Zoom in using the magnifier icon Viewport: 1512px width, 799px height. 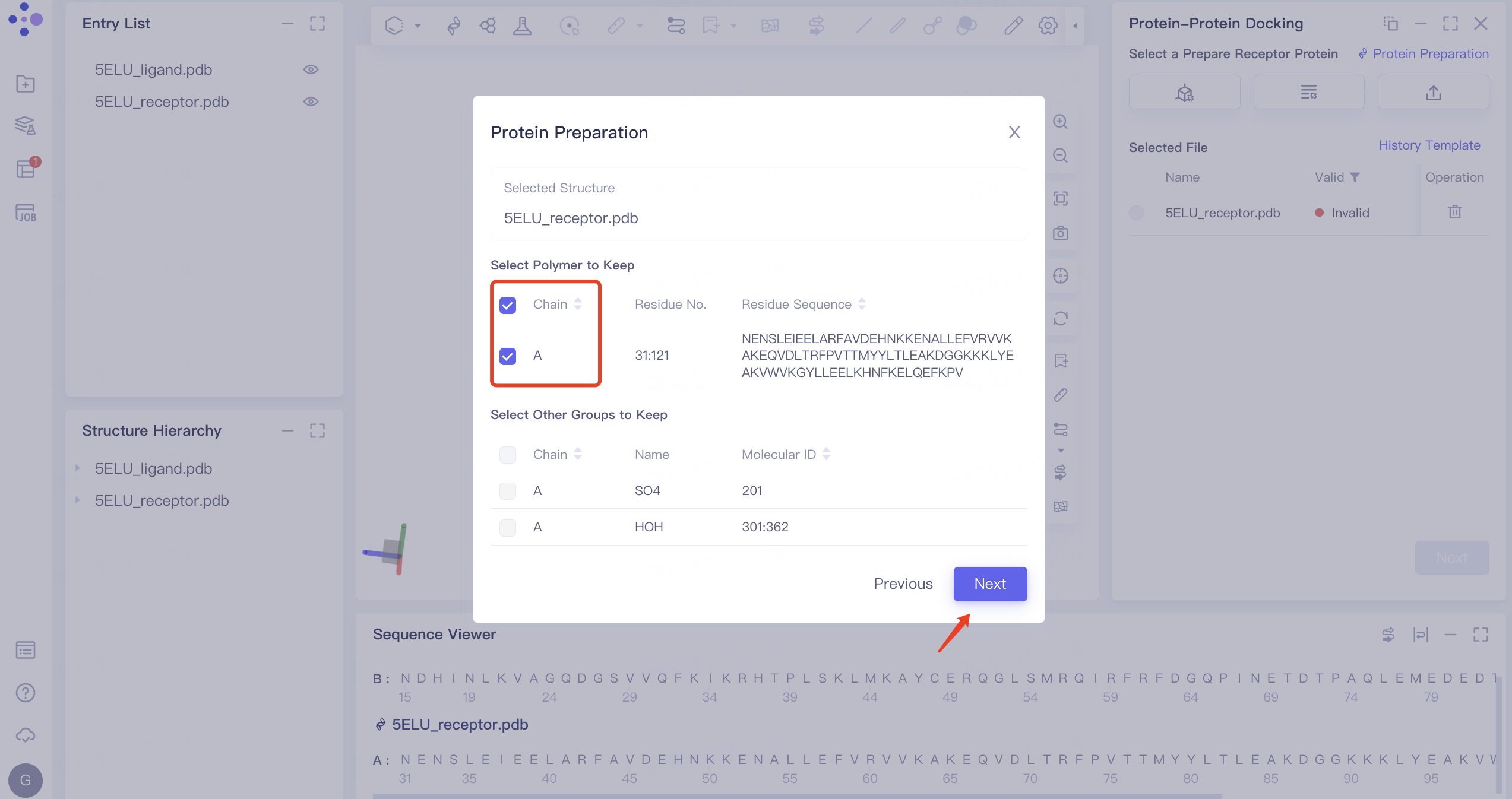(x=1061, y=122)
